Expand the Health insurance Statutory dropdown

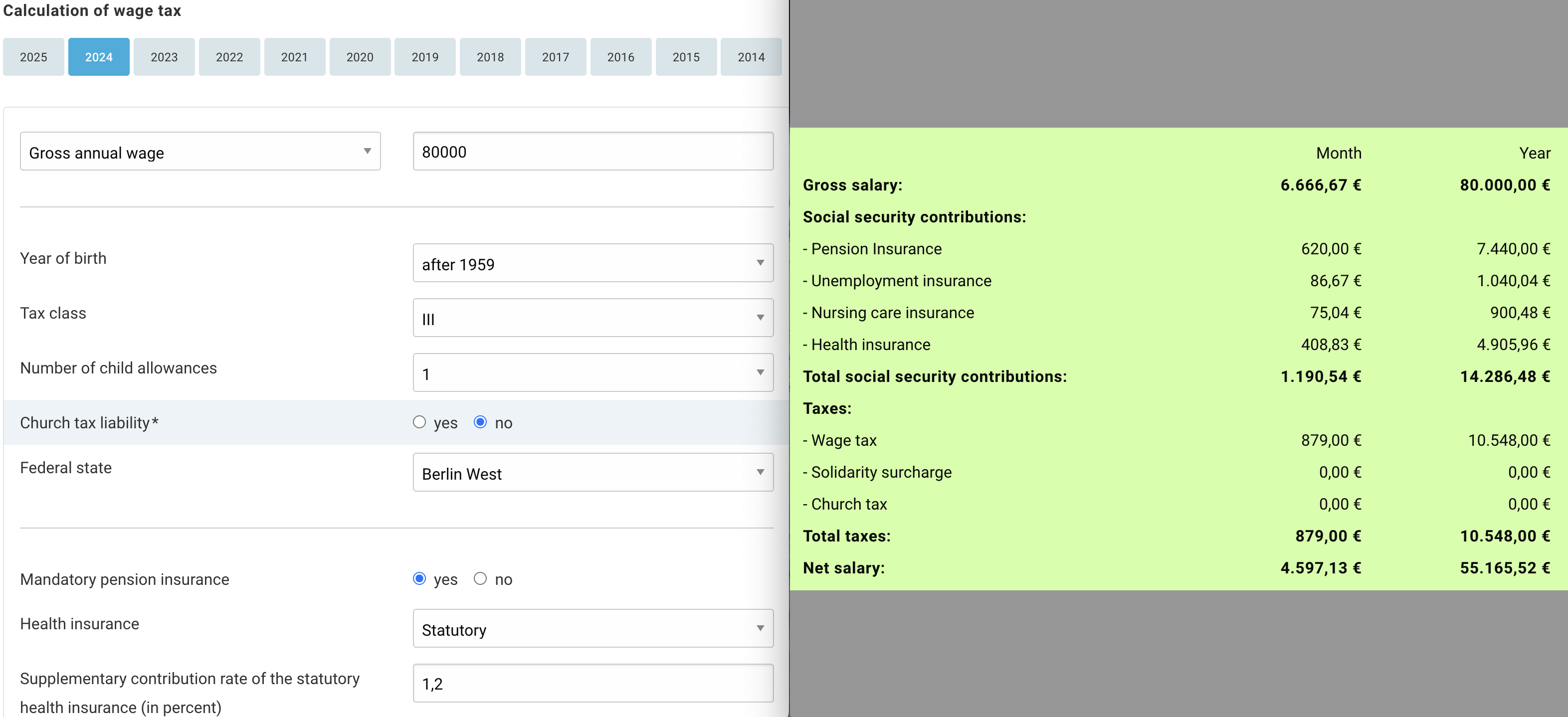(x=592, y=629)
